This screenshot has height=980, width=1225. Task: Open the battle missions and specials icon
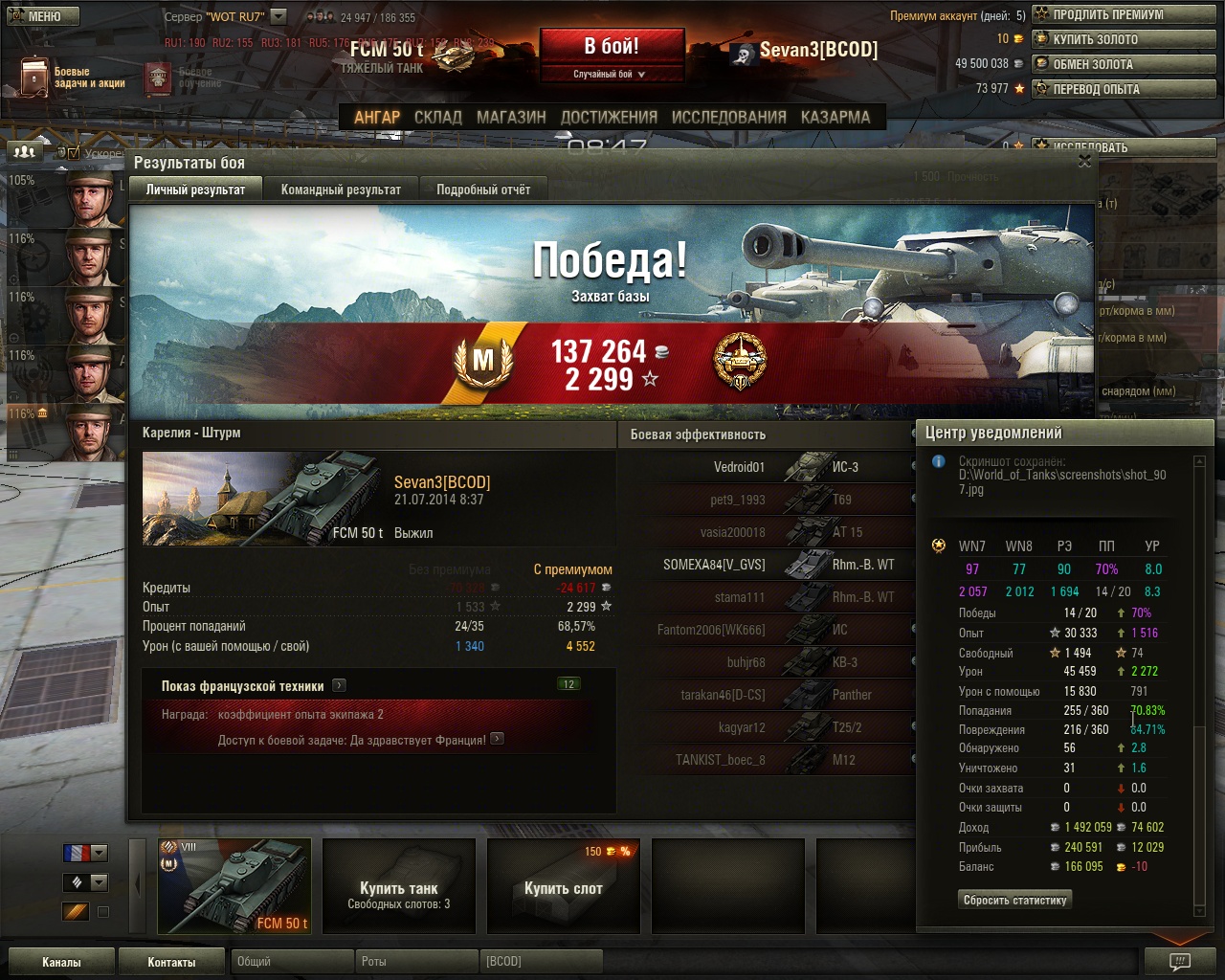(x=34, y=77)
